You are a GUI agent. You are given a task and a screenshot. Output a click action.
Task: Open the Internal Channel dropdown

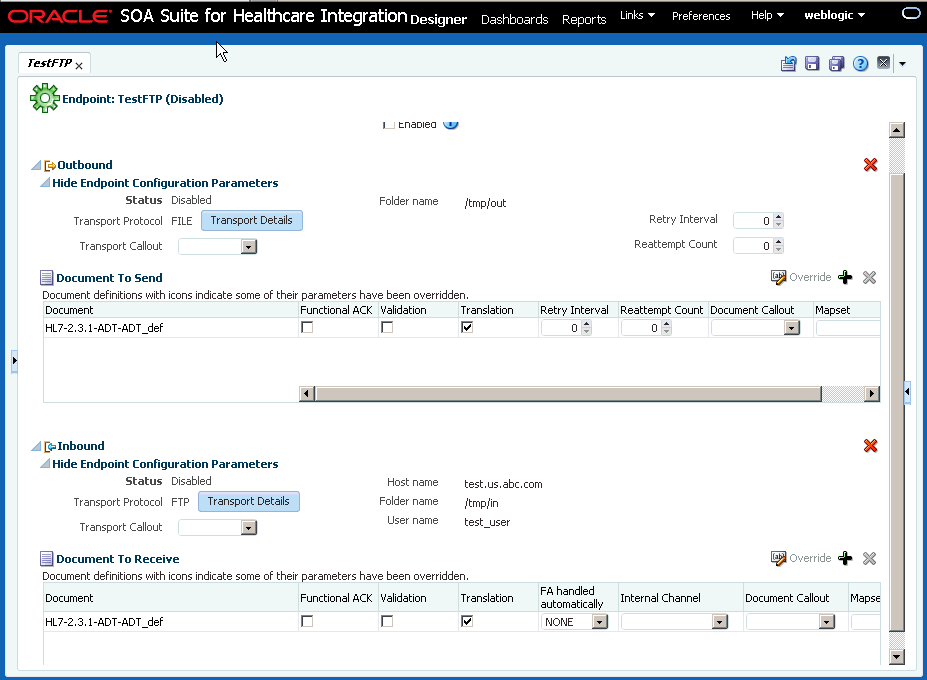[x=719, y=622]
